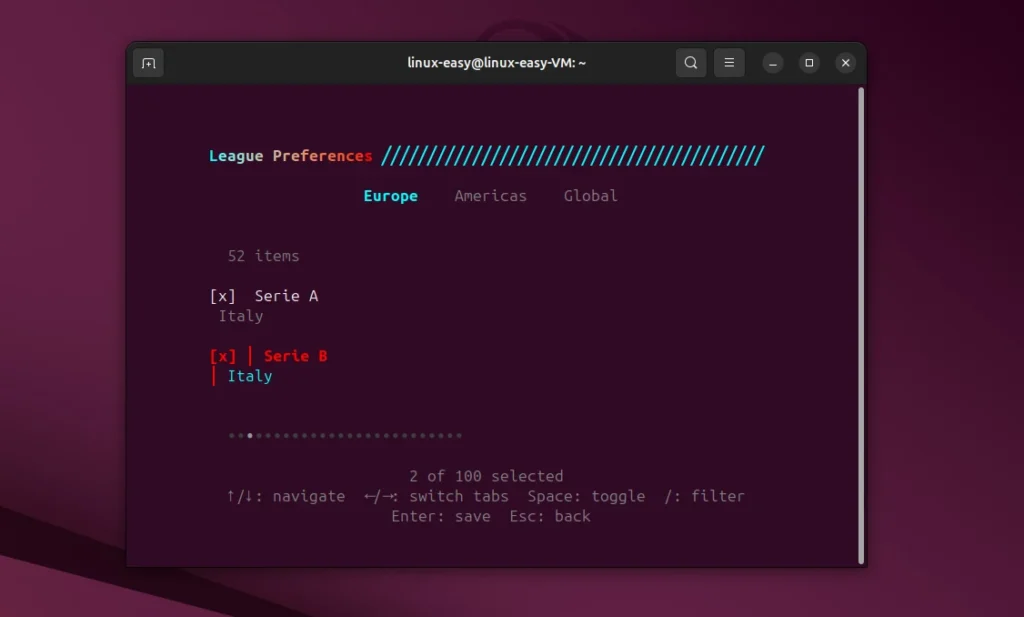Click the last pagination dot
Screen dimensions: 1024x617
point(459,435)
